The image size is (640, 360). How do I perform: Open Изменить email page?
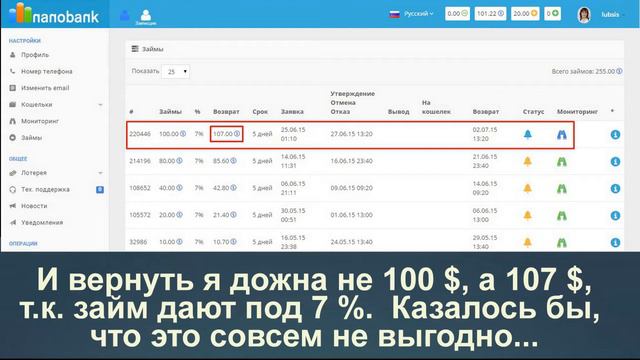[x=45, y=88]
